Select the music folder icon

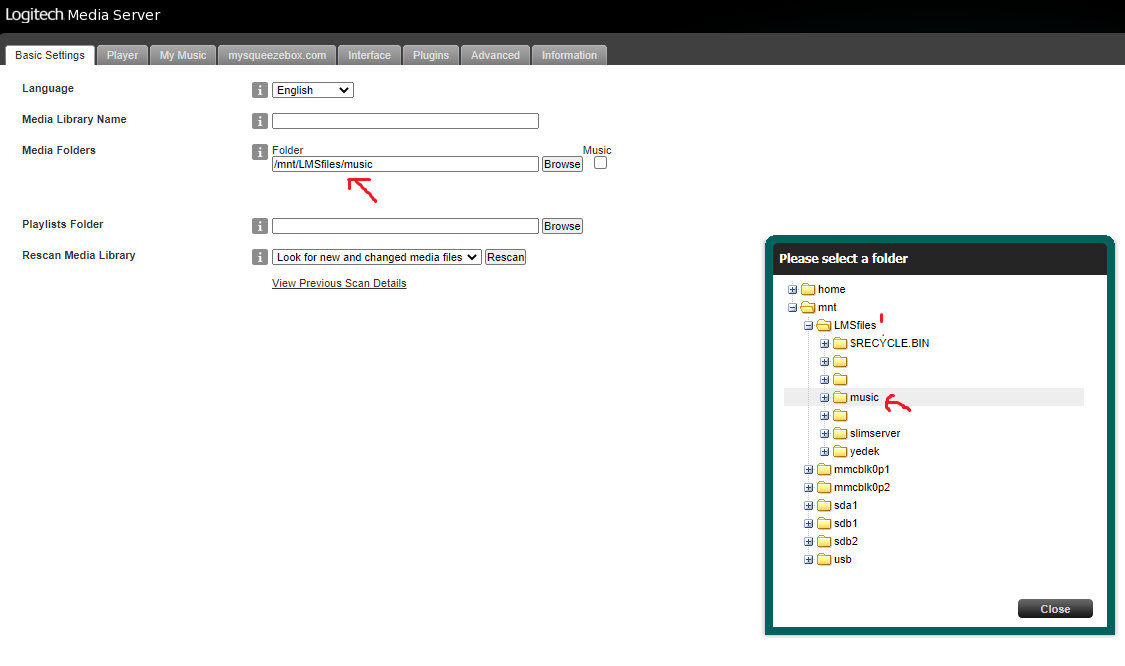point(840,397)
